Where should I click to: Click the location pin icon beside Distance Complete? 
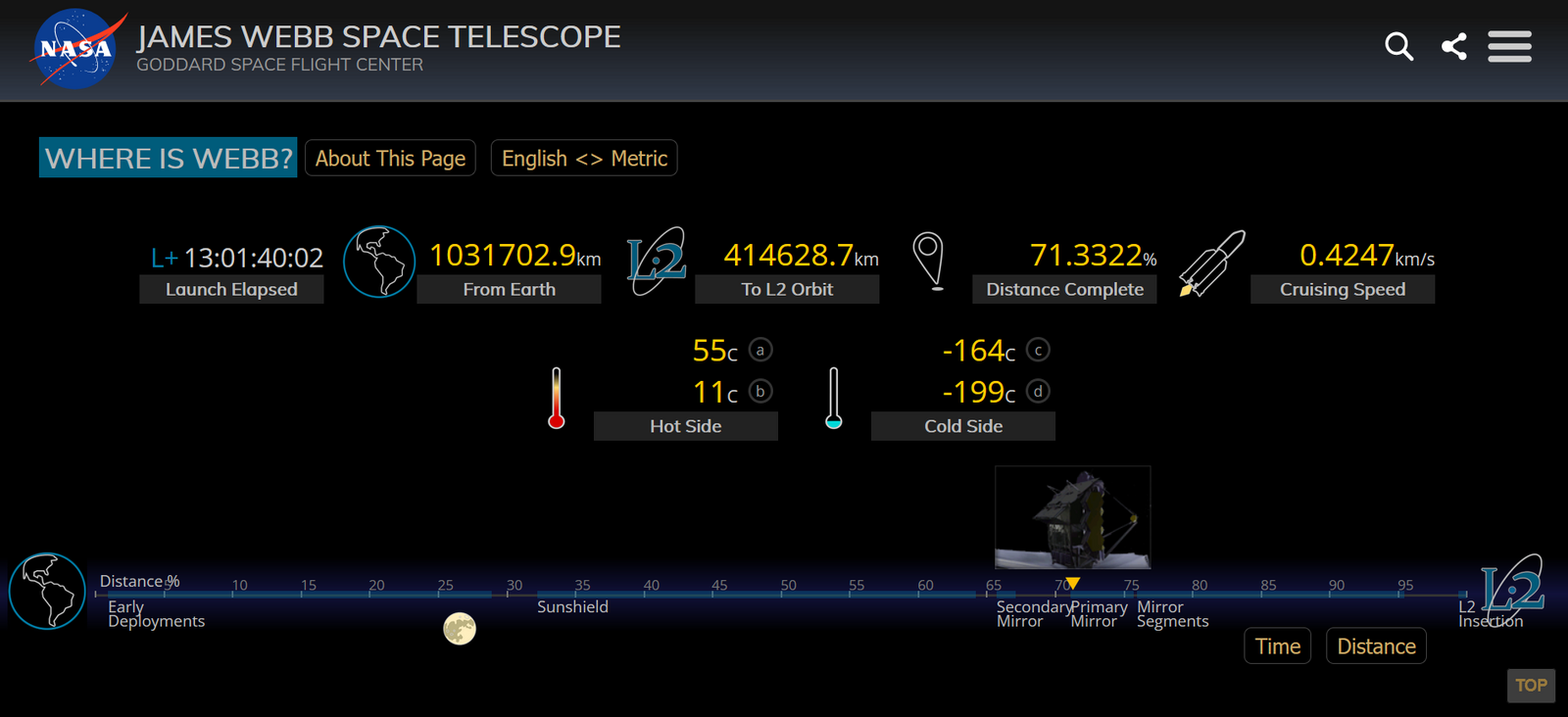928,261
